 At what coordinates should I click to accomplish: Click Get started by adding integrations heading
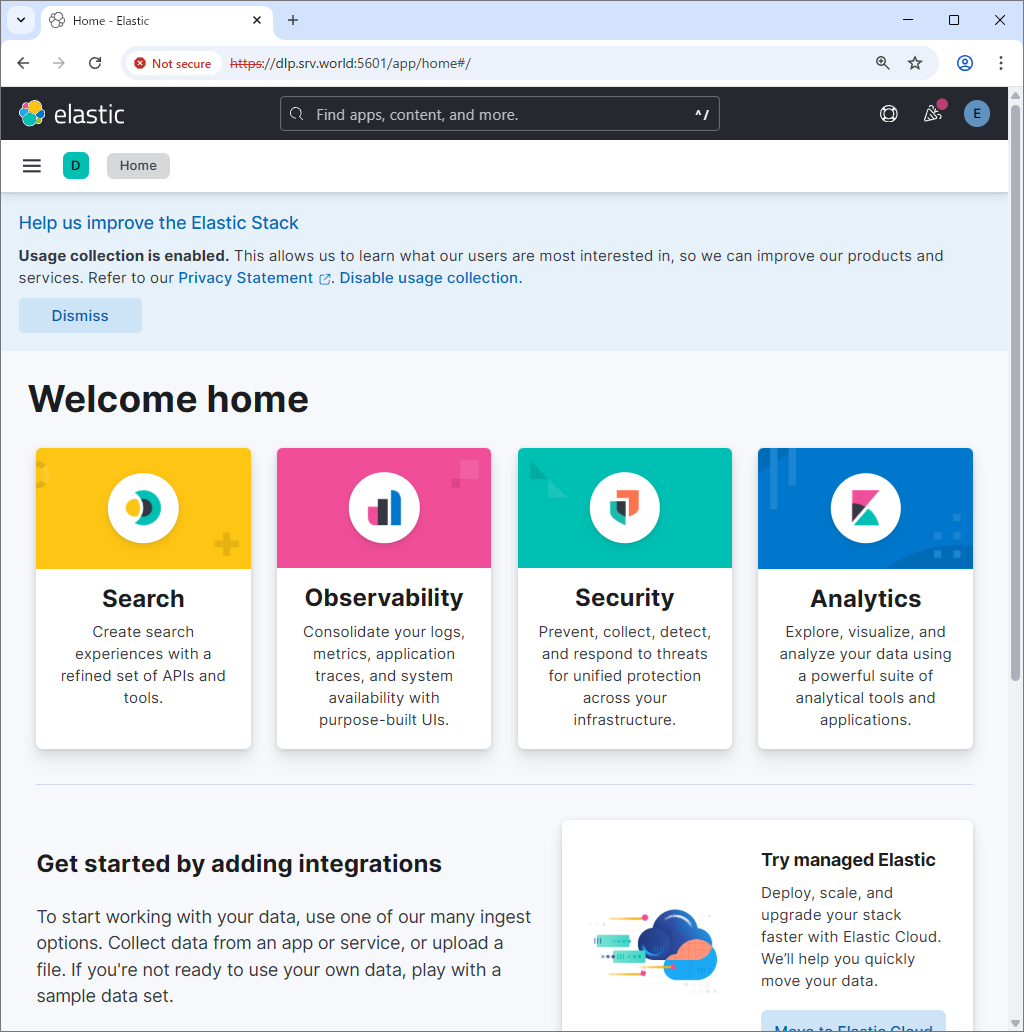coord(239,864)
